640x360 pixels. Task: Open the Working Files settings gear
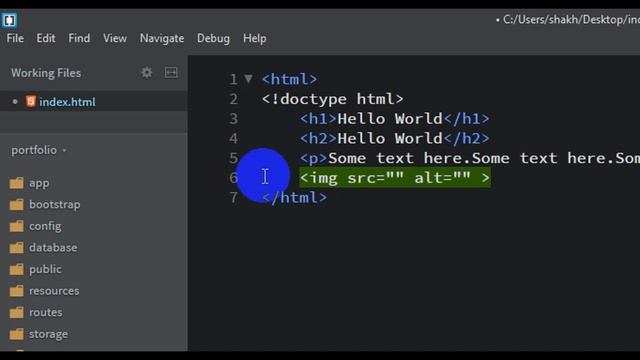pyautogui.click(x=147, y=73)
